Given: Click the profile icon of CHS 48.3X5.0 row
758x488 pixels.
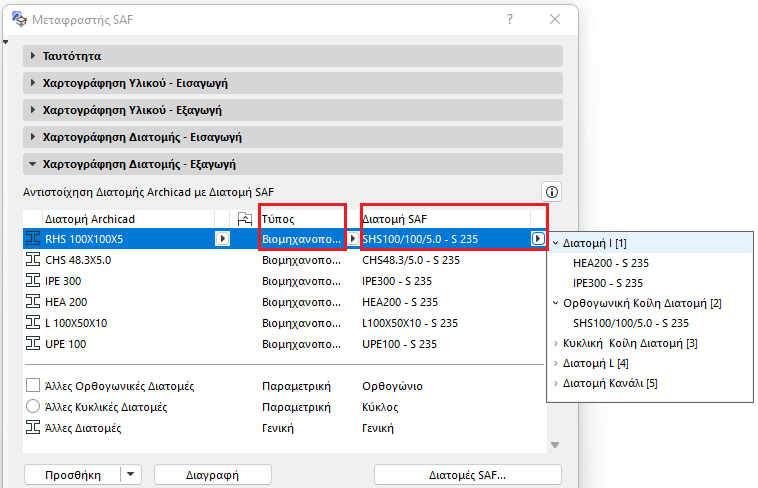Looking at the screenshot, I should 33,260.
